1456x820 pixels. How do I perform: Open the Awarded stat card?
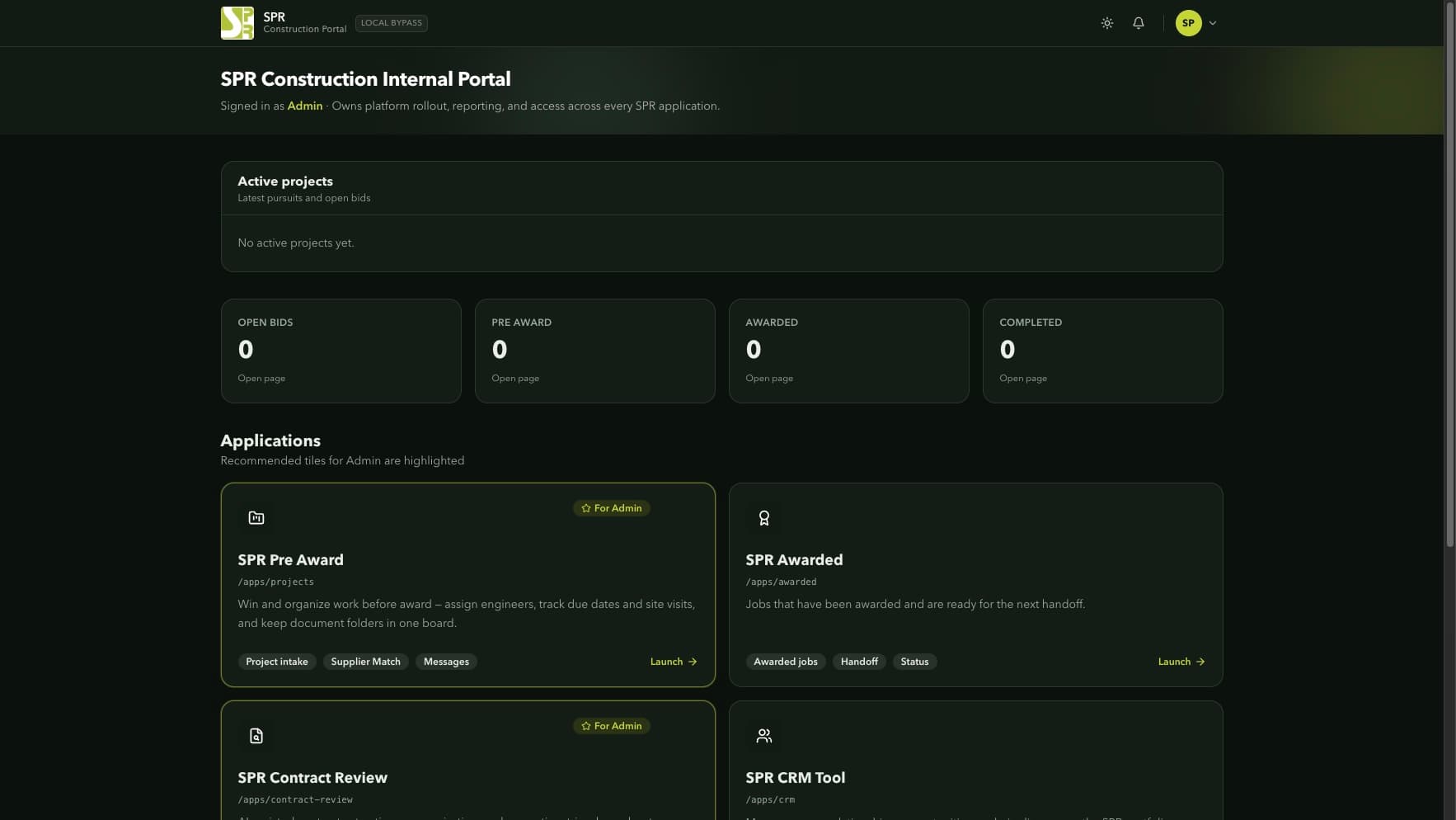[x=848, y=351]
